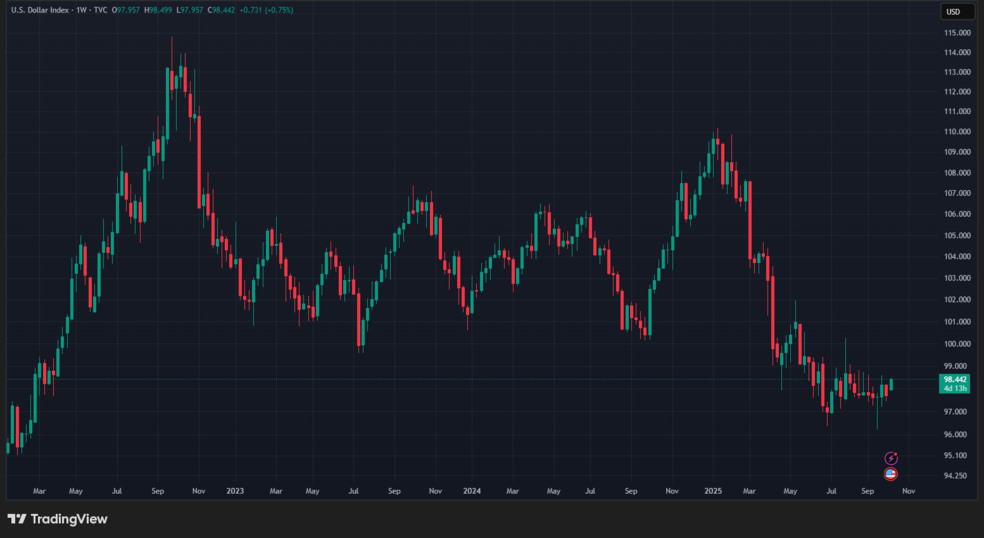This screenshot has width=984, height=538.
Task: Click the 110.000 price scale label
Action: point(957,132)
